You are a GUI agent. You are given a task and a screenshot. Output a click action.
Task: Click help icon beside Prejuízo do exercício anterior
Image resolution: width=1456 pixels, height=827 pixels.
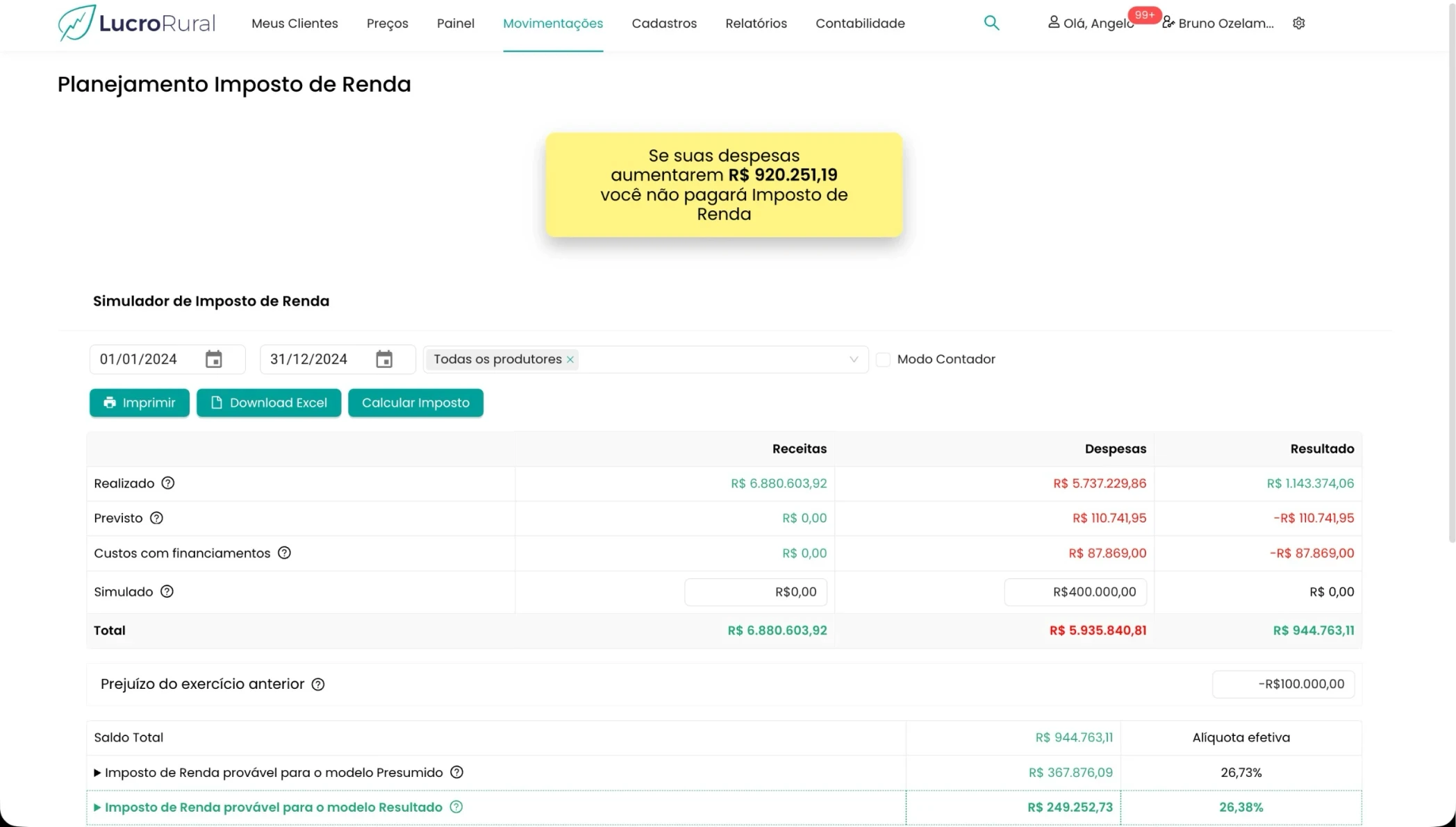(x=318, y=684)
